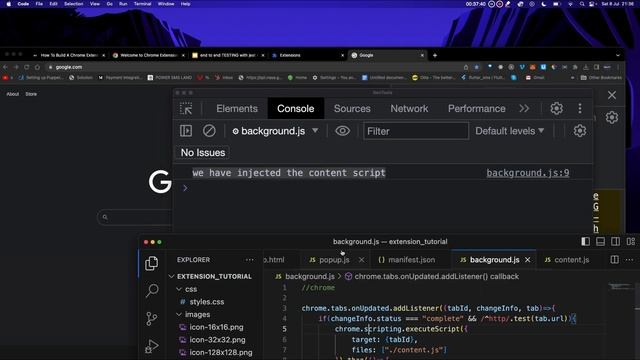Click the VS Code minimap code overview

(620, 287)
